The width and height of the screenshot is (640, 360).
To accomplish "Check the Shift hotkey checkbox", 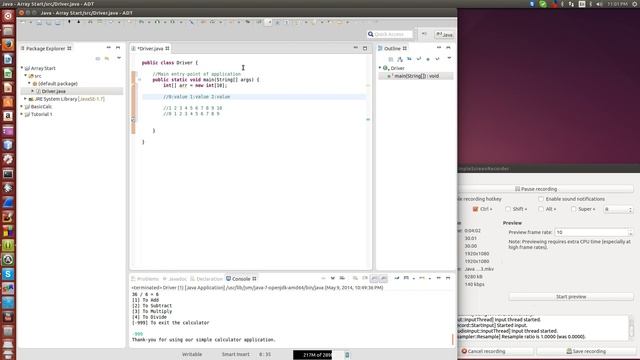I will [x=508, y=209].
